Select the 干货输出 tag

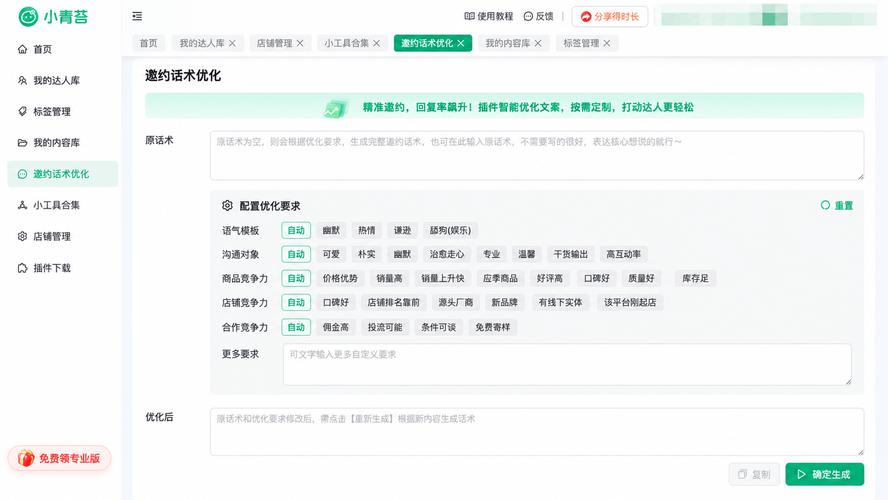pos(571,254)
